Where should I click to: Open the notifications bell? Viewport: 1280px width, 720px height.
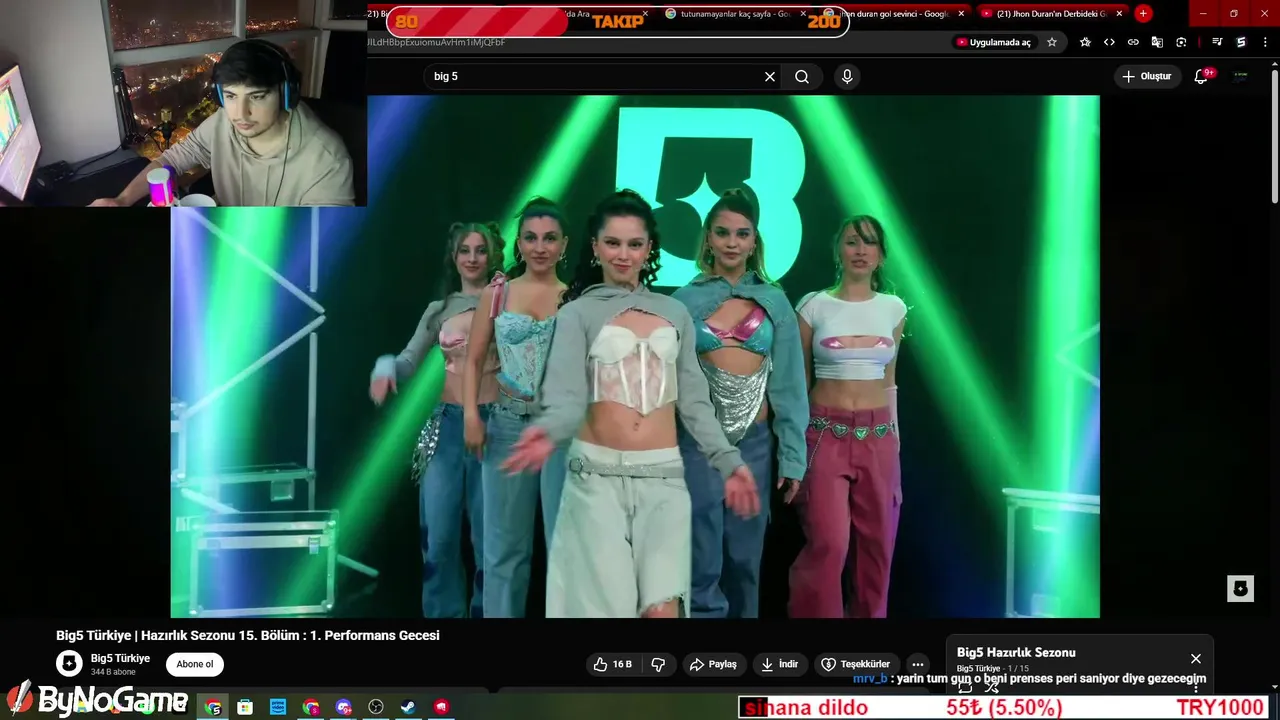point(1202,76)
